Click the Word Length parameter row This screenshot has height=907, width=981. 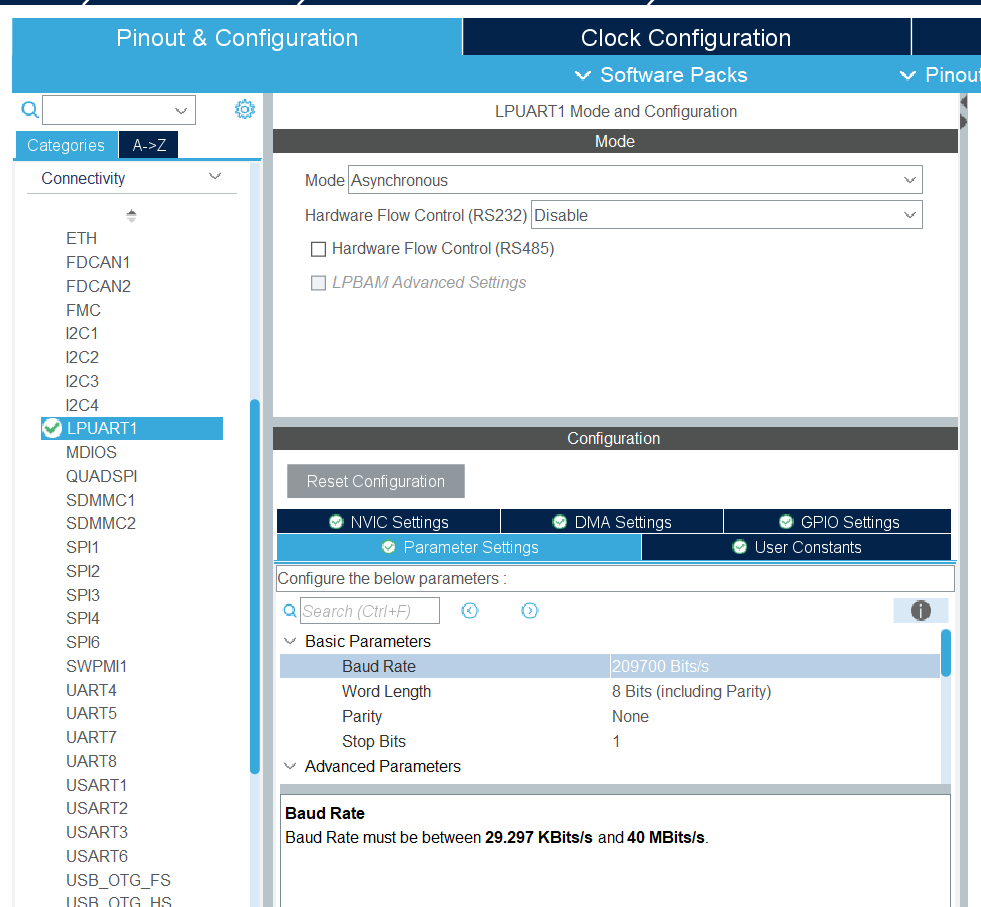(610, 691)
